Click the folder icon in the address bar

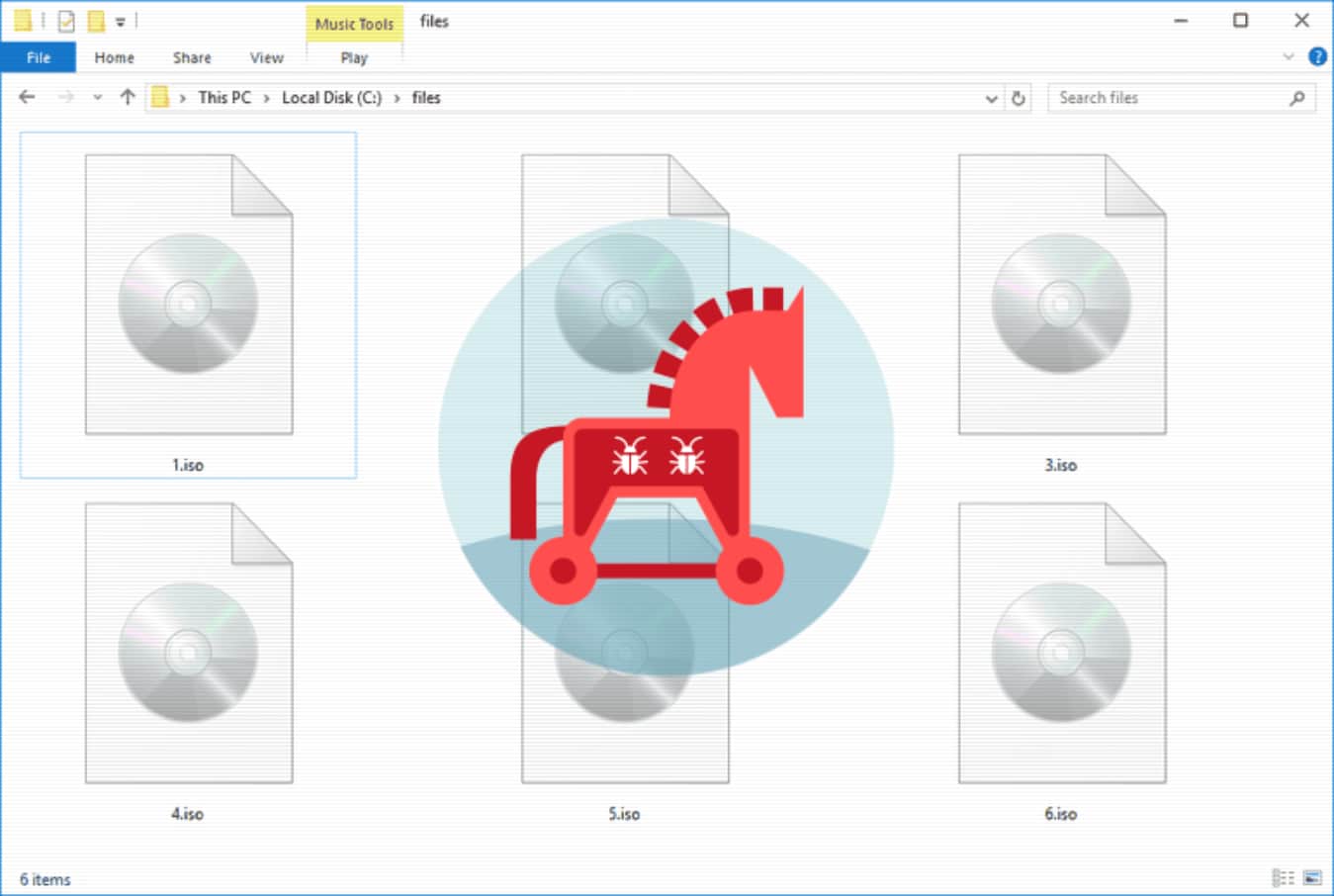tap(159, 97)
